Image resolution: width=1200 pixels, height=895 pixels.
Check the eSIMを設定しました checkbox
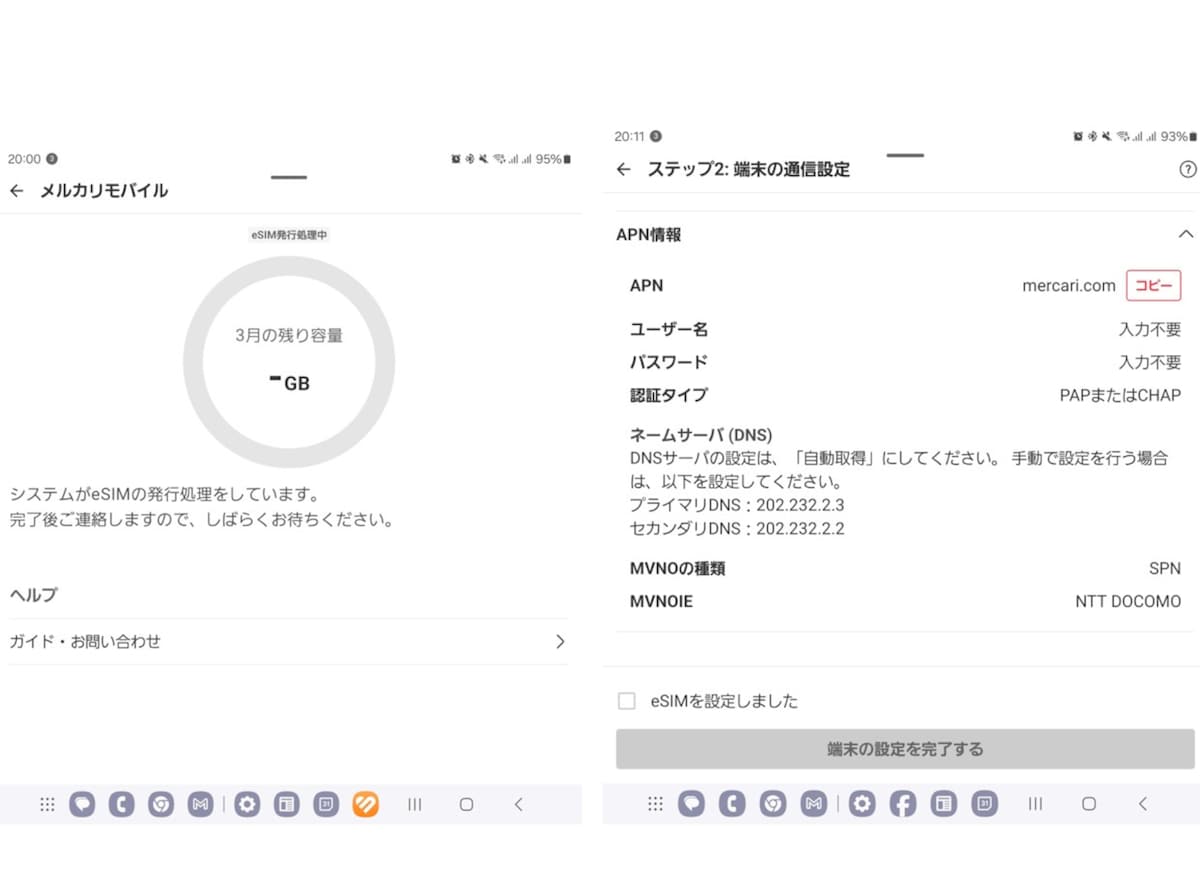click(x=627, y=701)
